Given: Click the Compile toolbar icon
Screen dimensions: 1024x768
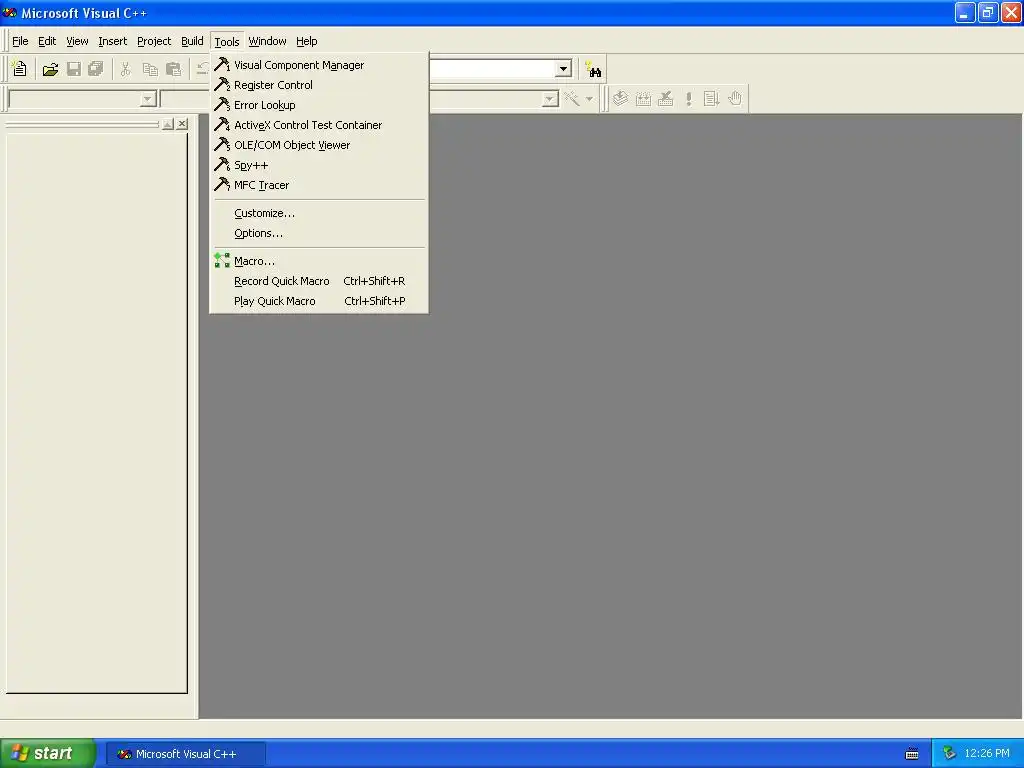Looking at the screenshot, I should (x=620, y=99).
